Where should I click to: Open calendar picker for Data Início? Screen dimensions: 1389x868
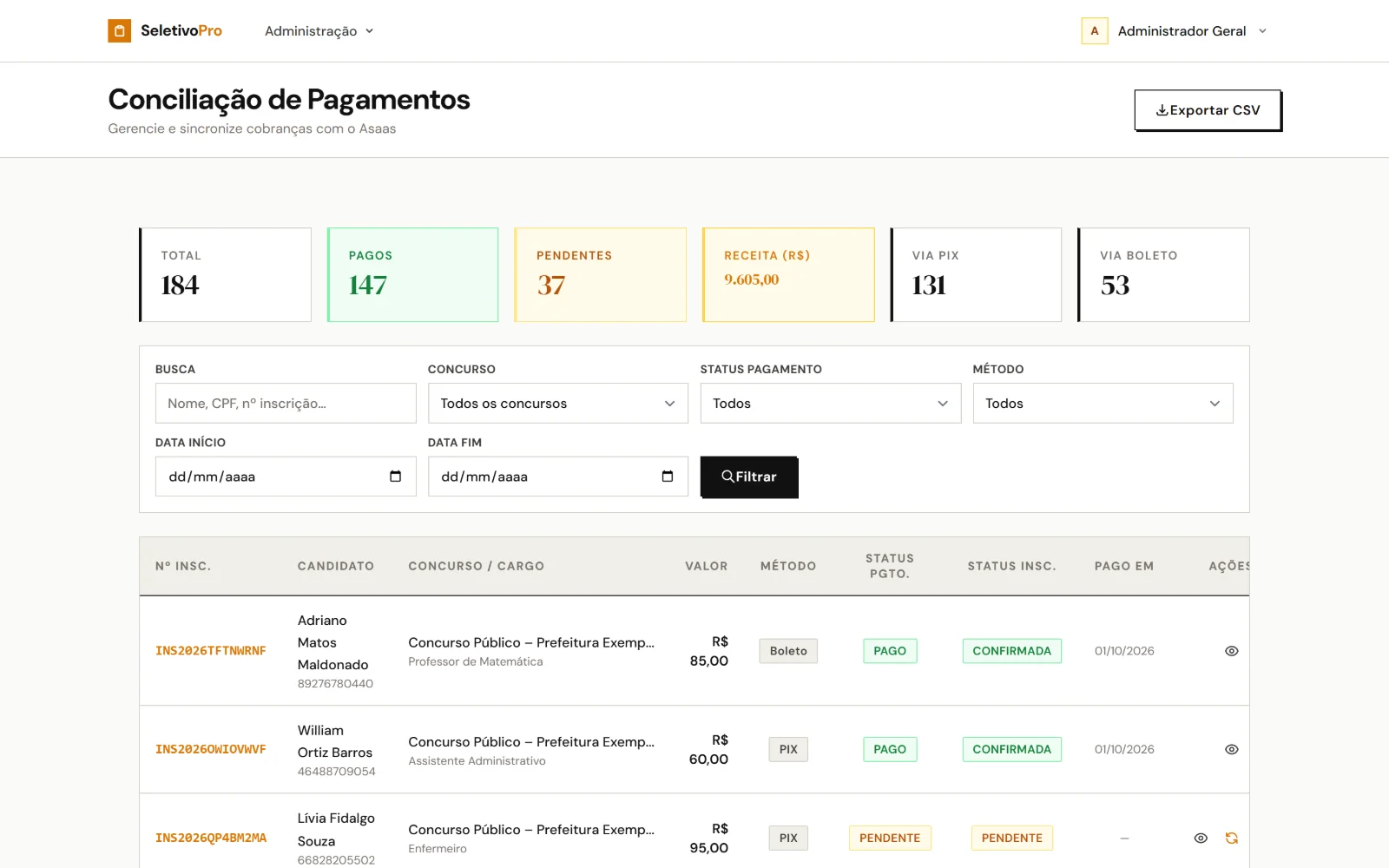(x=395, y=477)
